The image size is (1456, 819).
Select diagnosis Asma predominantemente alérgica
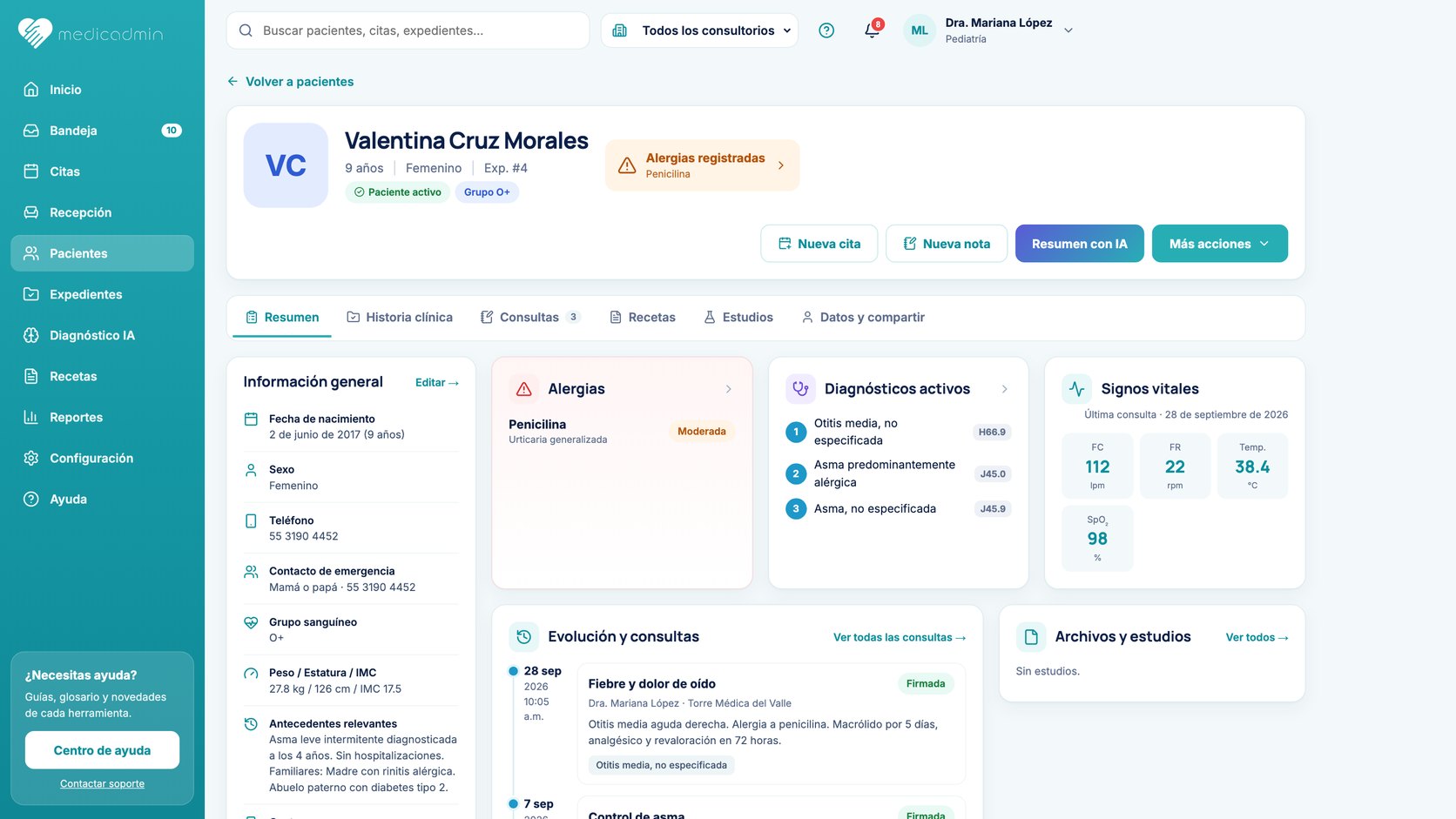coord(898,473)
